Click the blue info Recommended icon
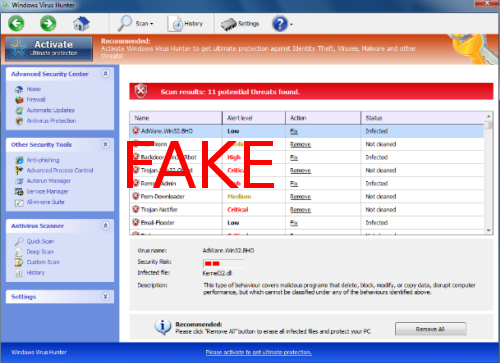 (163, 327)
